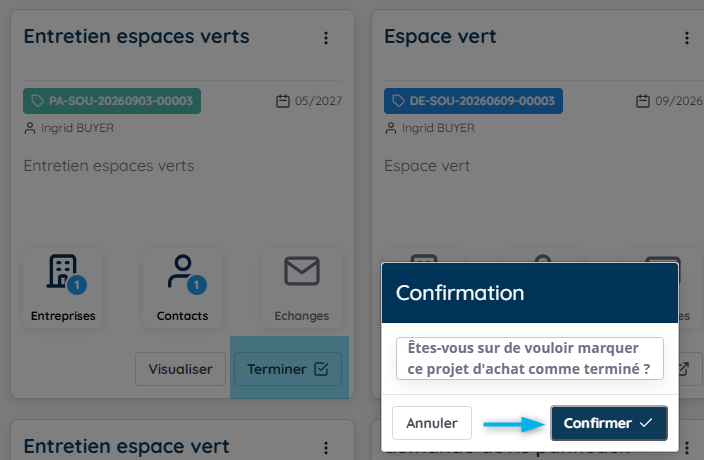Click user icon beside Ingrid BUYER in Espace vert card
This screenshot has width=704, height=460.
coord(391,128)
